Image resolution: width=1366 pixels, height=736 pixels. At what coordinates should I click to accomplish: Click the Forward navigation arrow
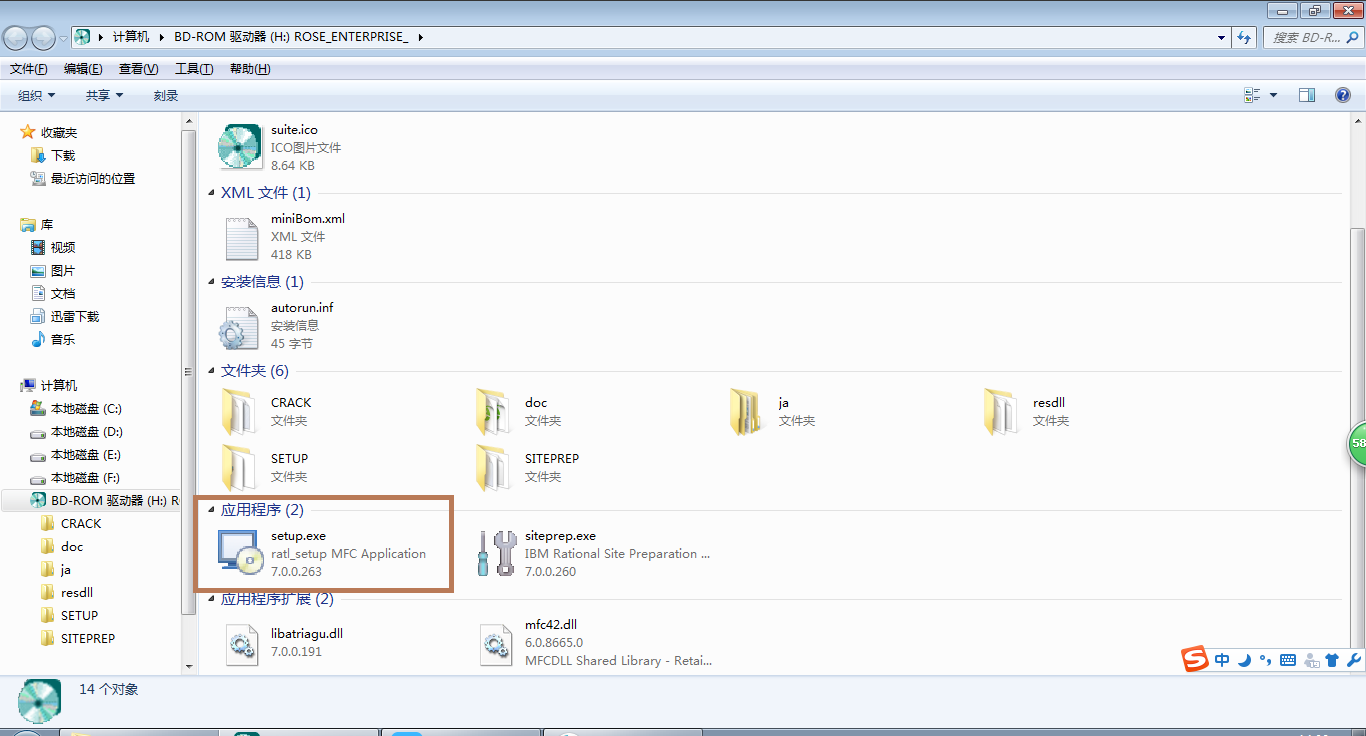(x=44, y=38)
